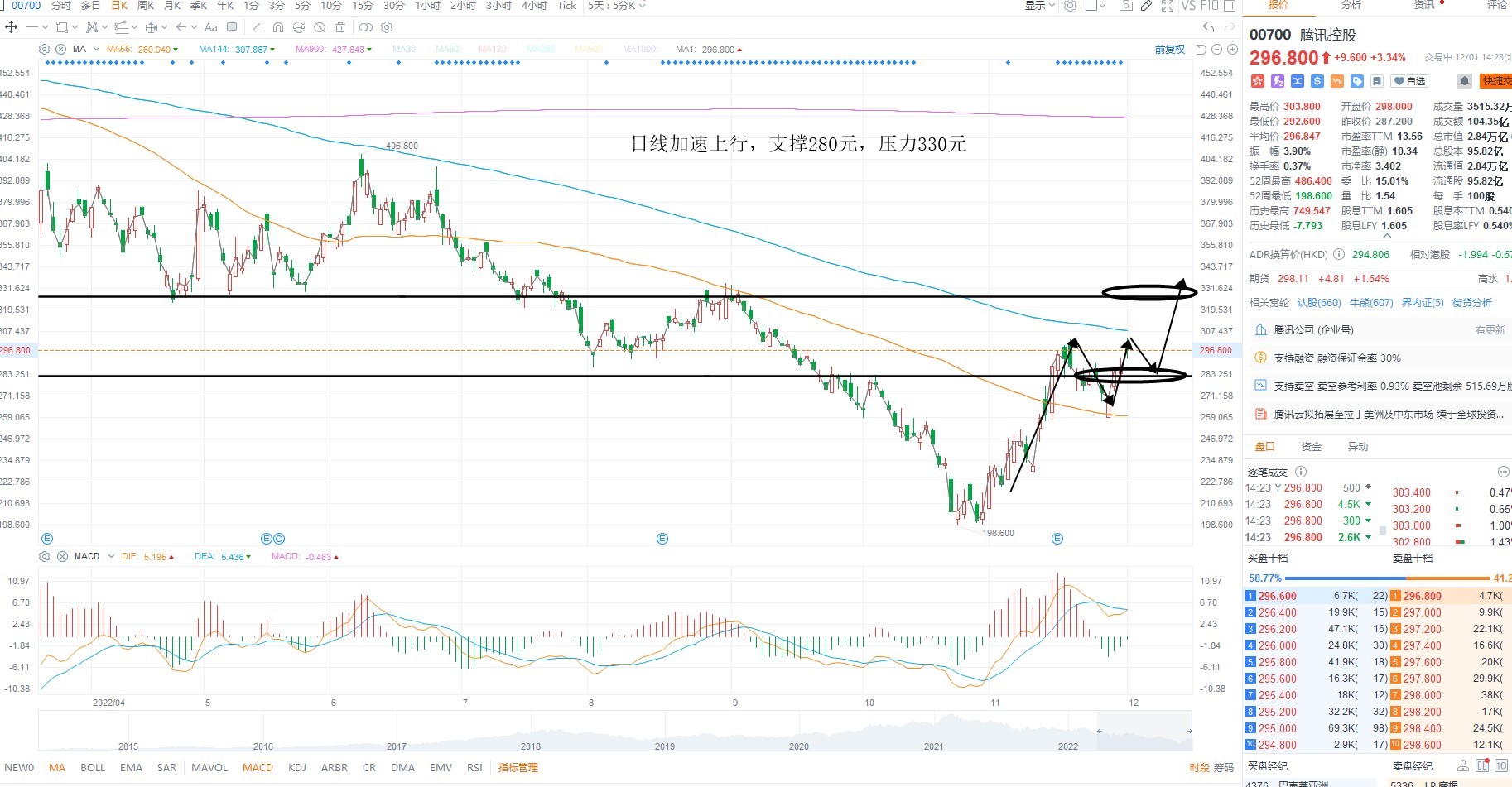
Task: Enter fullscreen chart mode
Action: pyautogui.click(x=1168, y=6)
